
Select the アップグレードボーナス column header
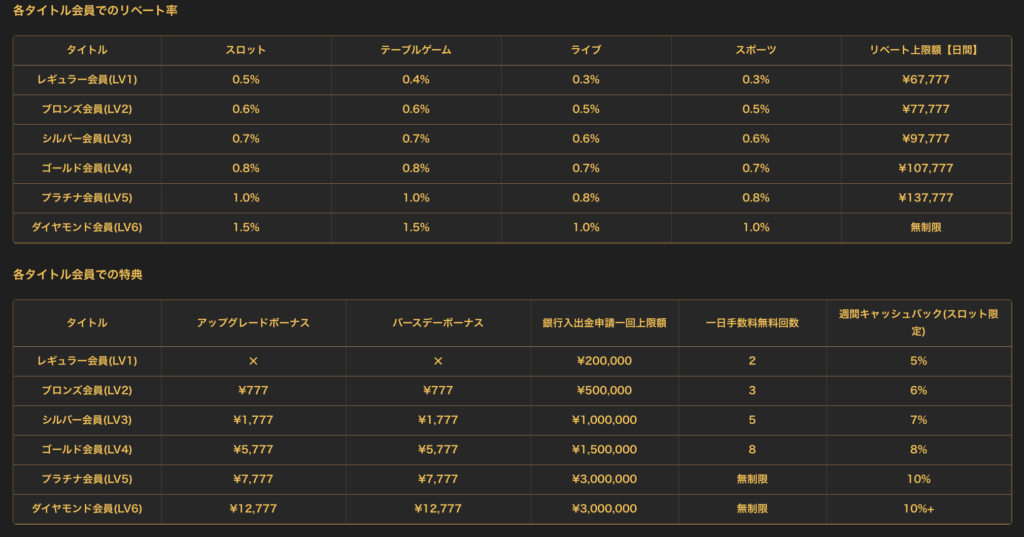[x=253, y=323]
